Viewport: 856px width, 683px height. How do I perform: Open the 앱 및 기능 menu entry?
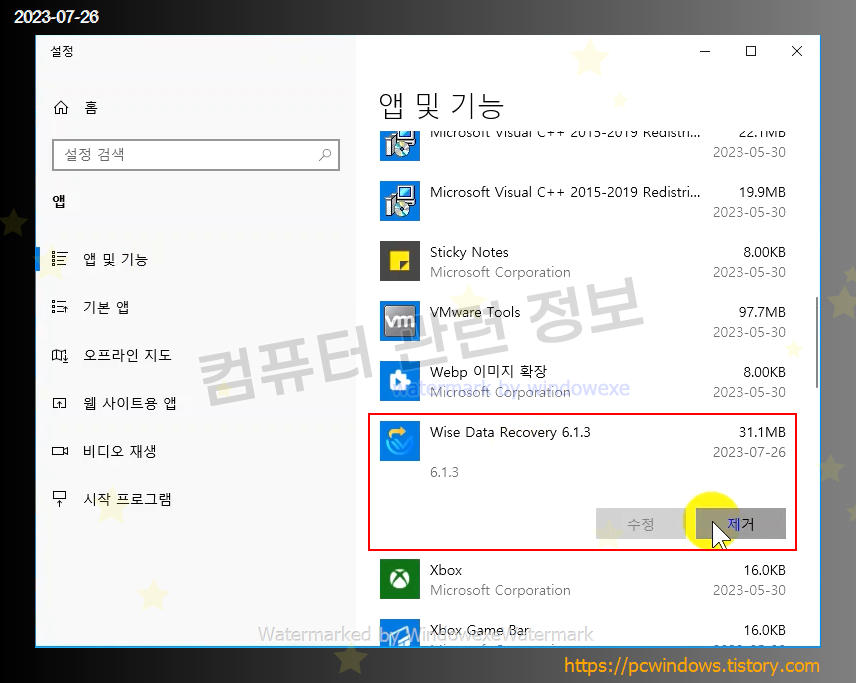(116, 259)
